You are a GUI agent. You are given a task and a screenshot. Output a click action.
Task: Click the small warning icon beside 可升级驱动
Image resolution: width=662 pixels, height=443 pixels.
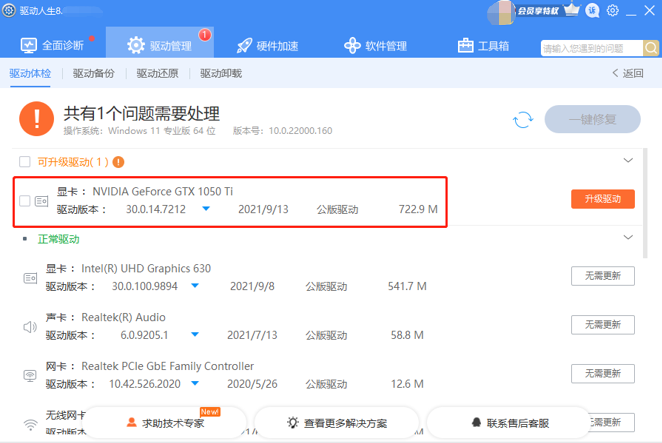(x=119, y=162)
